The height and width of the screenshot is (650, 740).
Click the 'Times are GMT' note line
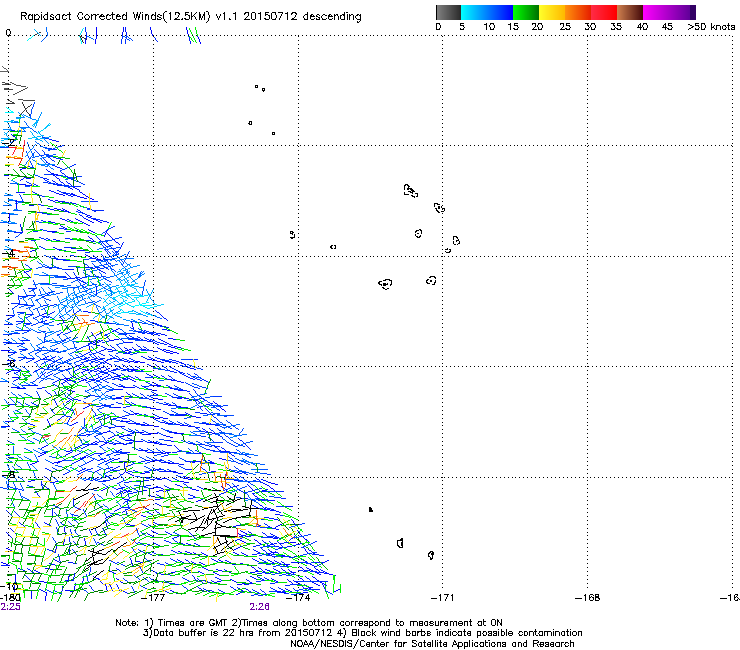coord(309,623)
